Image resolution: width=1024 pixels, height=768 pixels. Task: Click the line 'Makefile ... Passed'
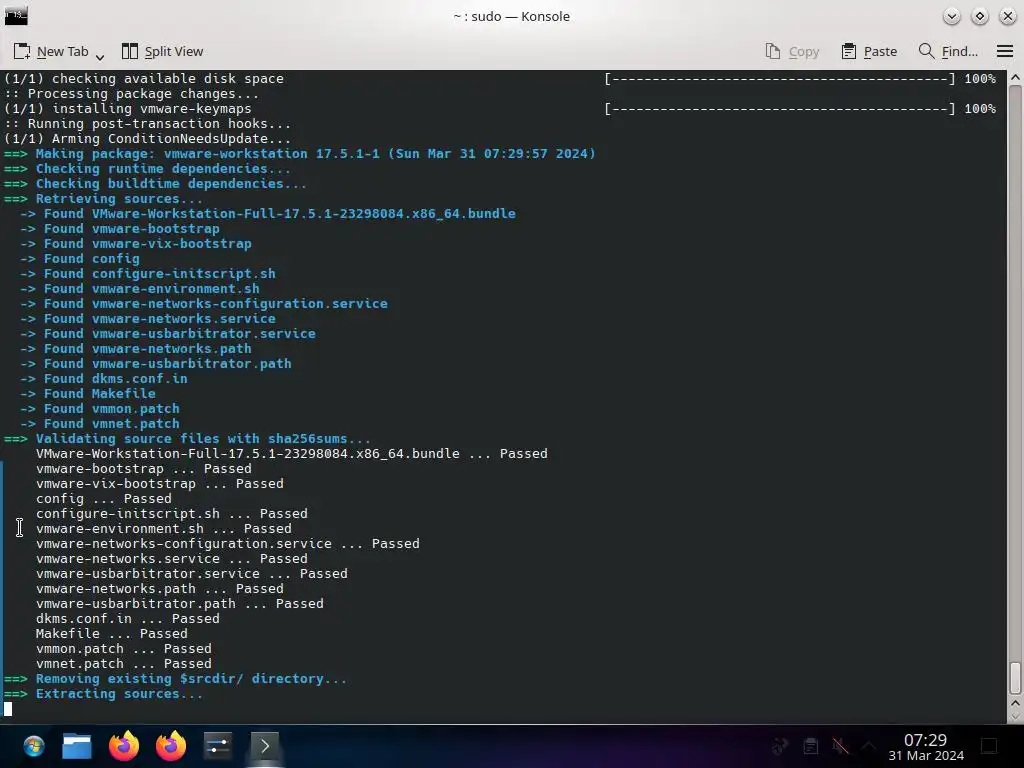(112, 633)
